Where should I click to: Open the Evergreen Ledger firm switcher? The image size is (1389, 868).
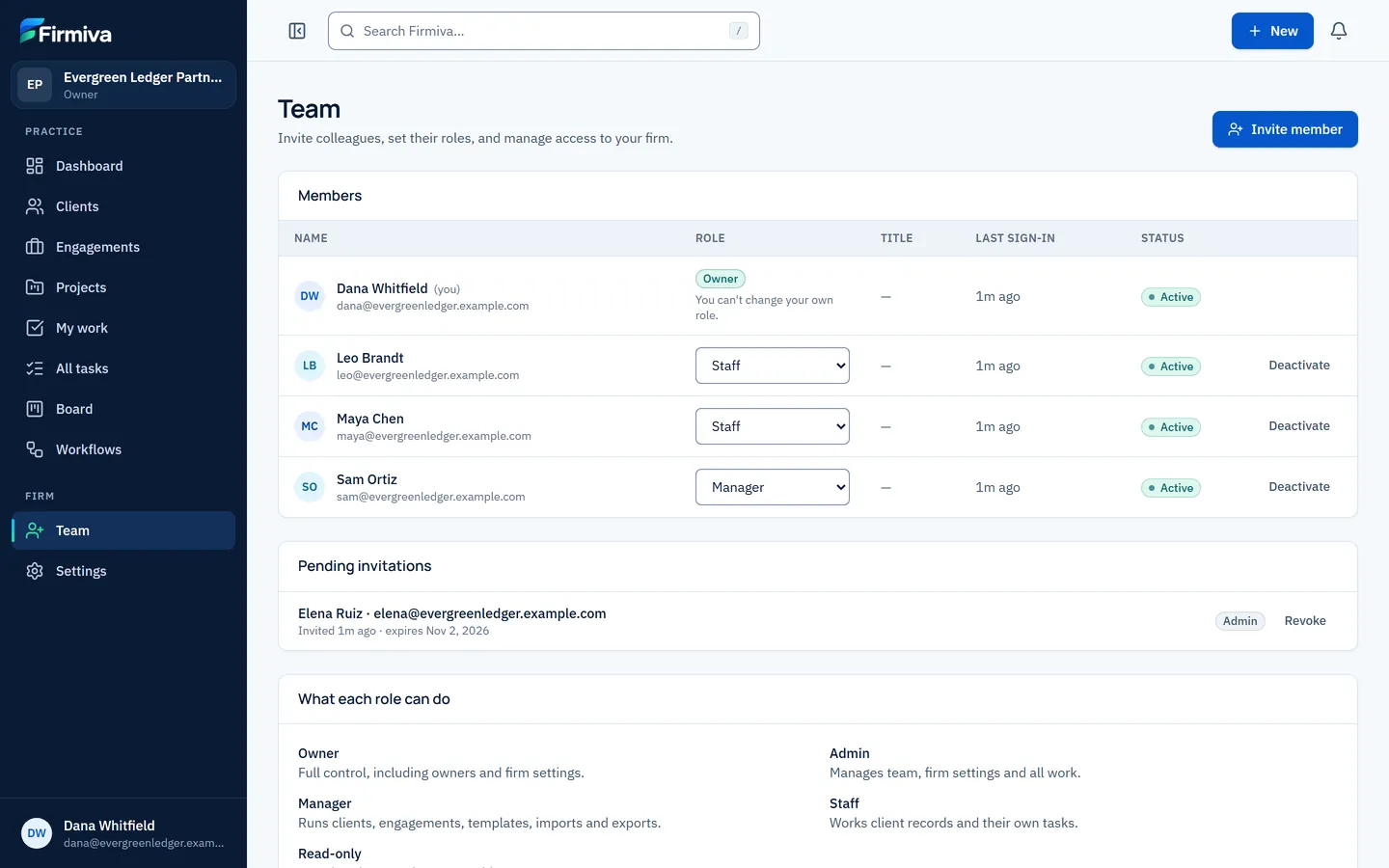click(123, 85)
